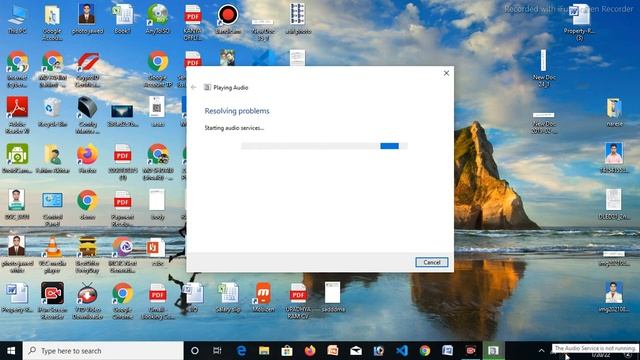Select the YTD Video Downloader shortcut
This screenshot has width=640, height=360.
pyautogui.click(x=87, y=301)
